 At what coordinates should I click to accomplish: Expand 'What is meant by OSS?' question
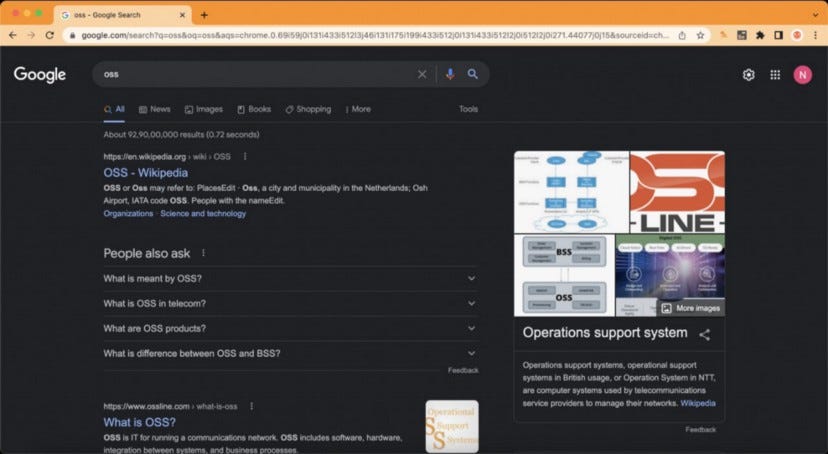(x=290, y=278)
